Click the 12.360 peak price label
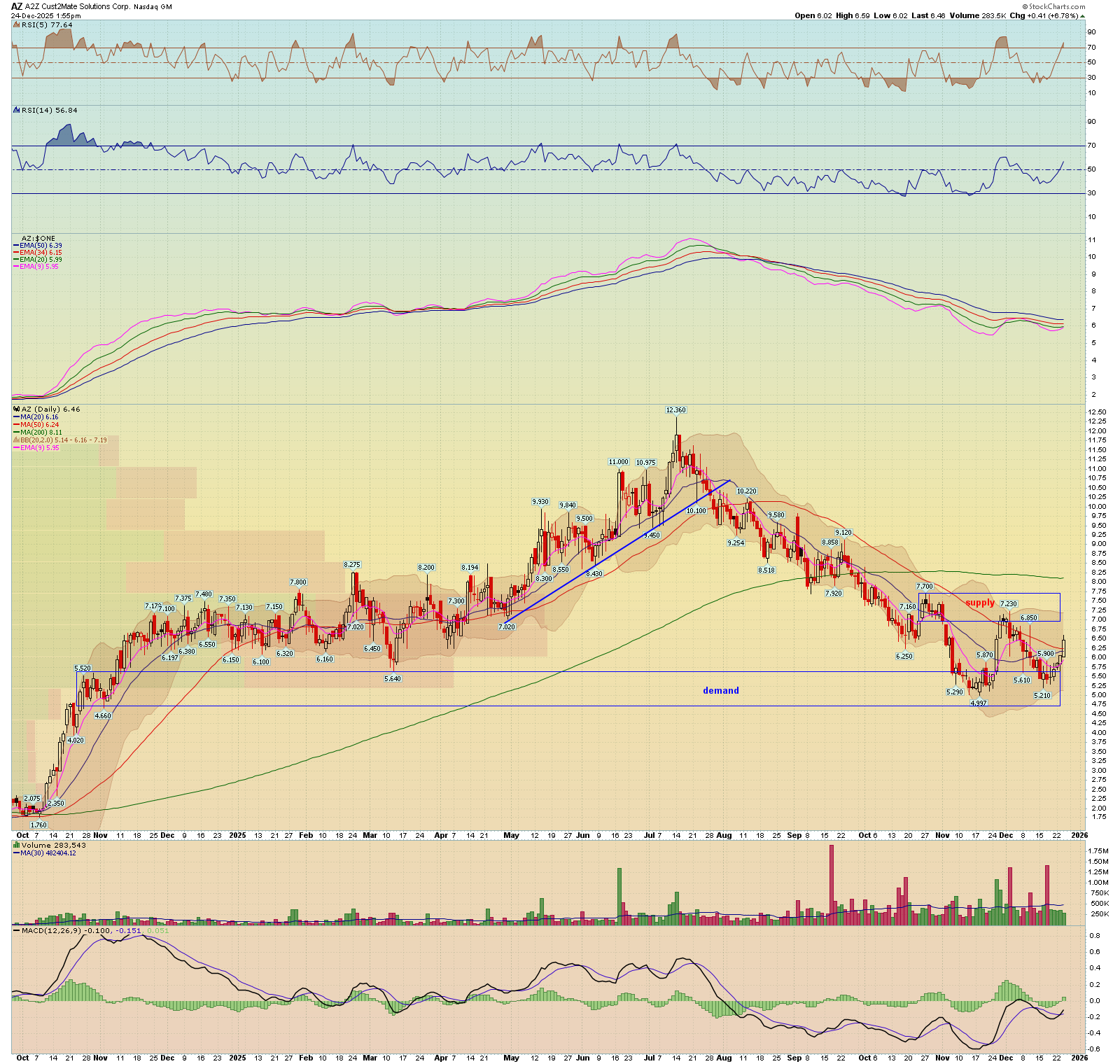Viewport: 1120px width, 1064px height. click(675, 410)
